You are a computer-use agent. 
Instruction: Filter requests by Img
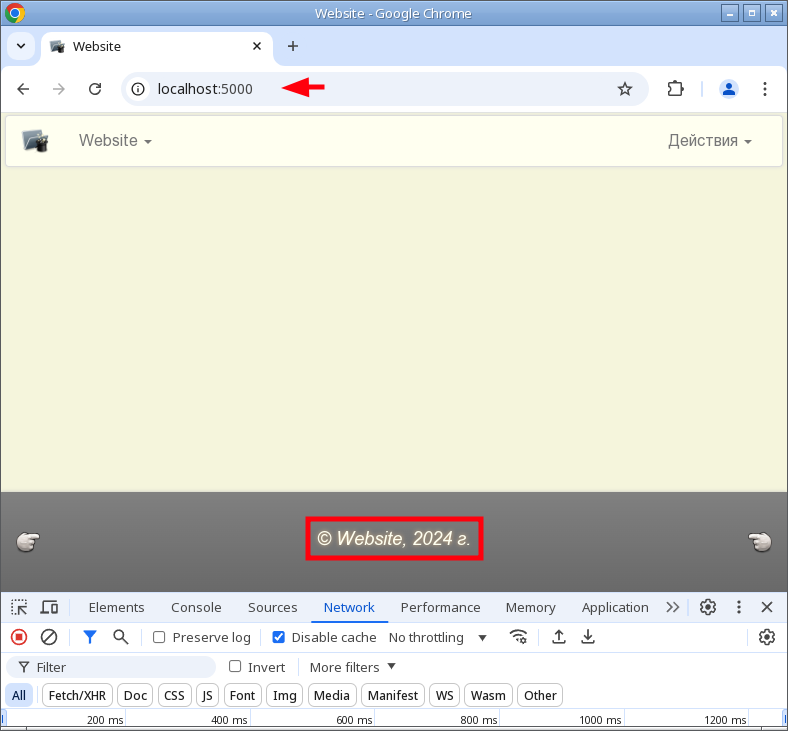(x=284, y=695)
